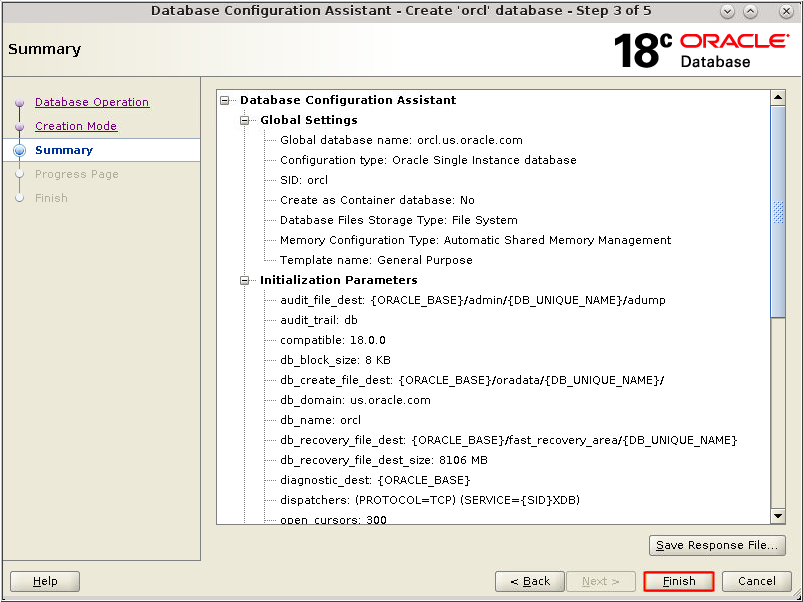Image resolution: width=803 pixels, height=602 pixels.
Task: Select 'db_recovery_file_dest_size: 8106 MB' row
Action: click(384, 460)
